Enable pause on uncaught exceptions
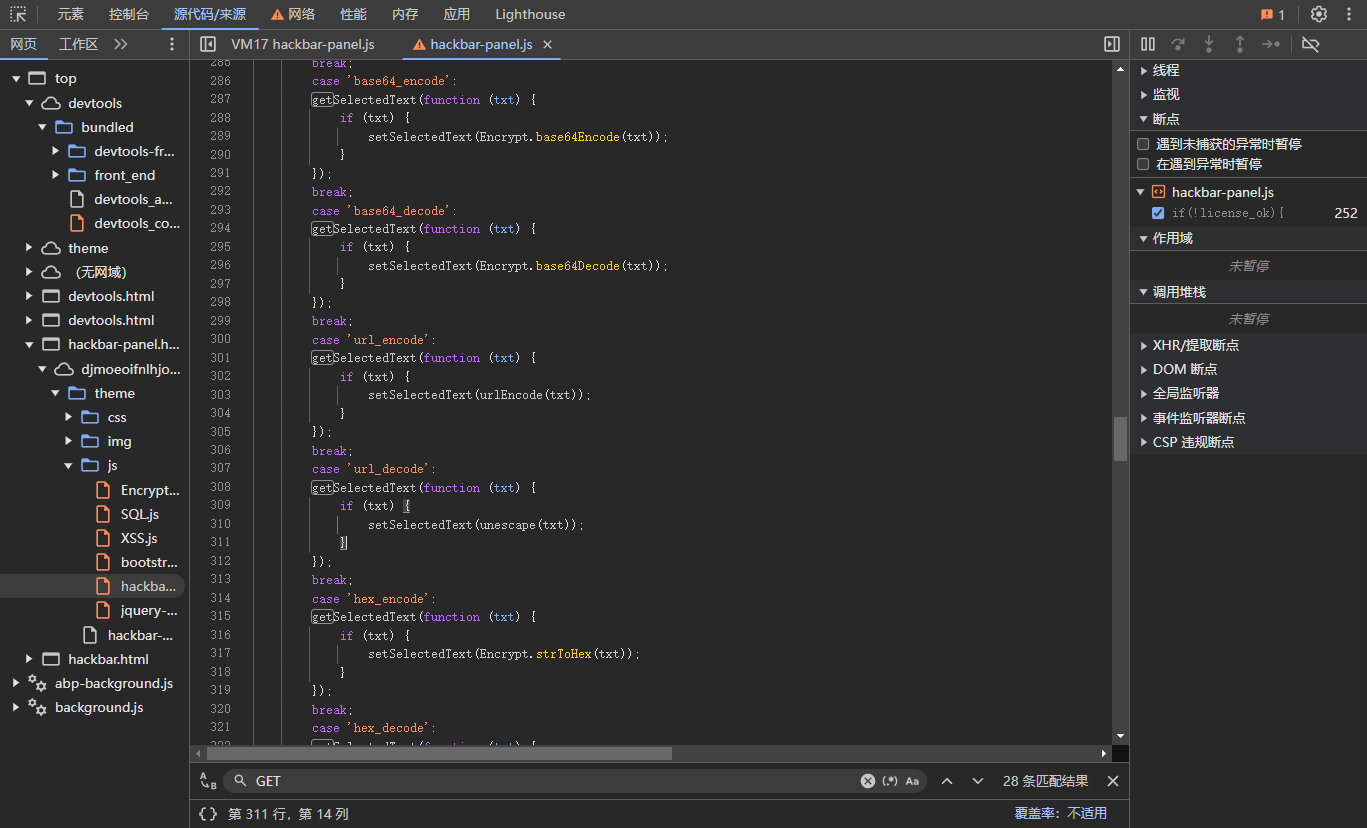The image size is (1367, 828). coord(1143,144)
